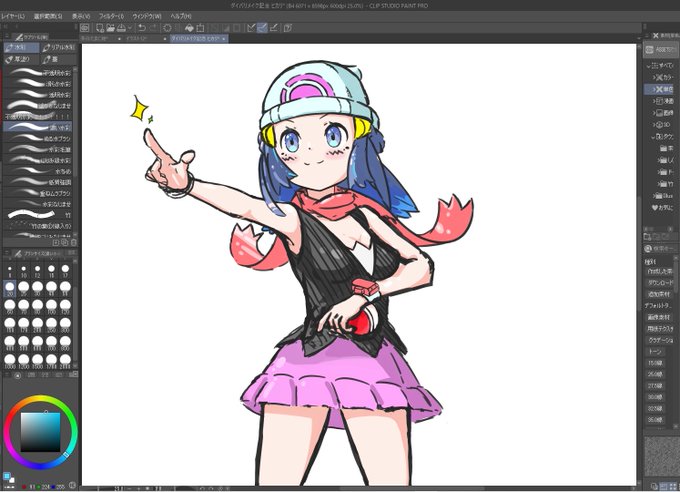Image resolution: width=680 pixels, height=492 pixels.
Task: Open the ウィンドウ(W) menu
Action: tap(147, 16)
